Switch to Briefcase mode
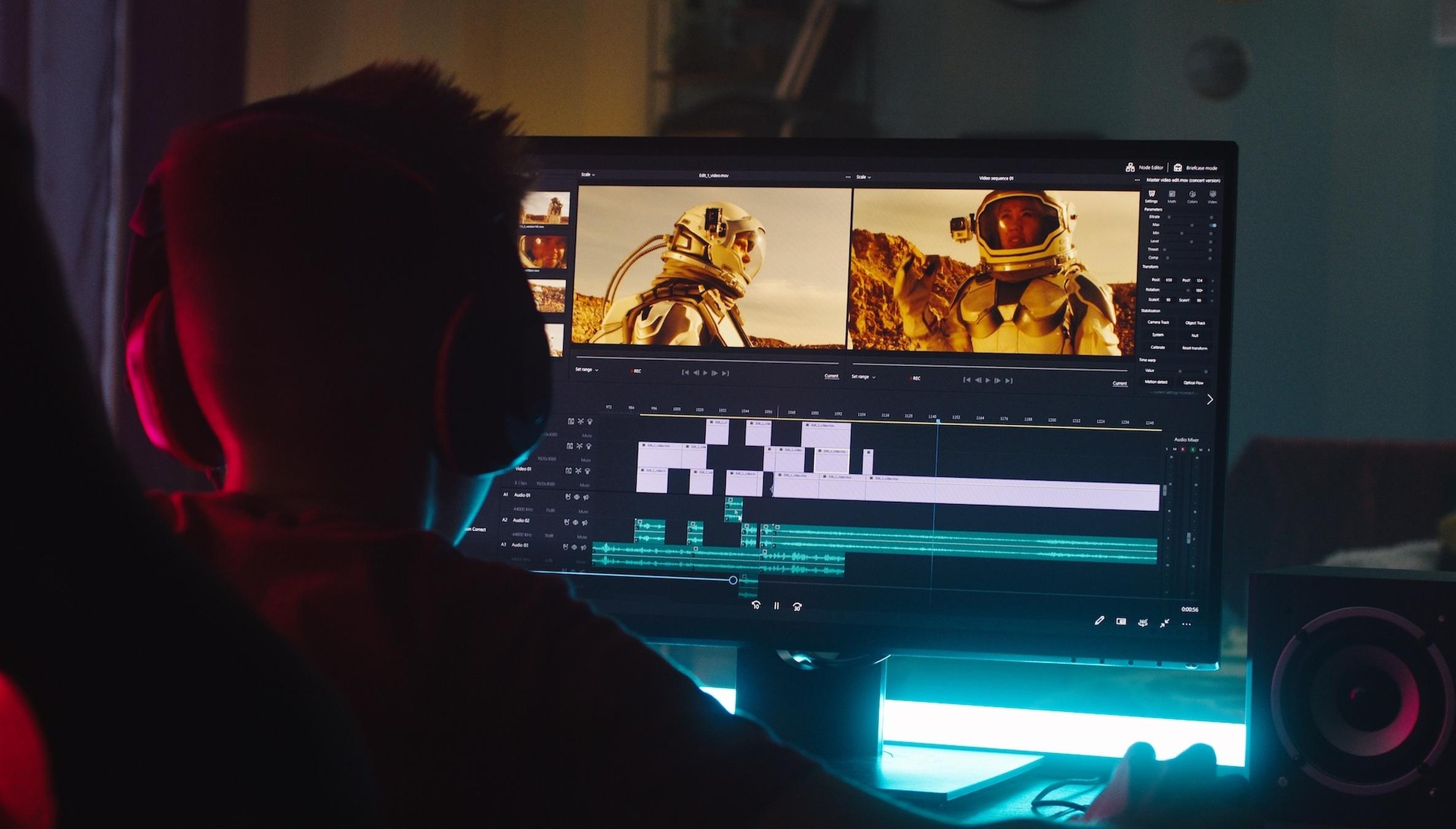Screen dimensions: 1456x829 1203,167
